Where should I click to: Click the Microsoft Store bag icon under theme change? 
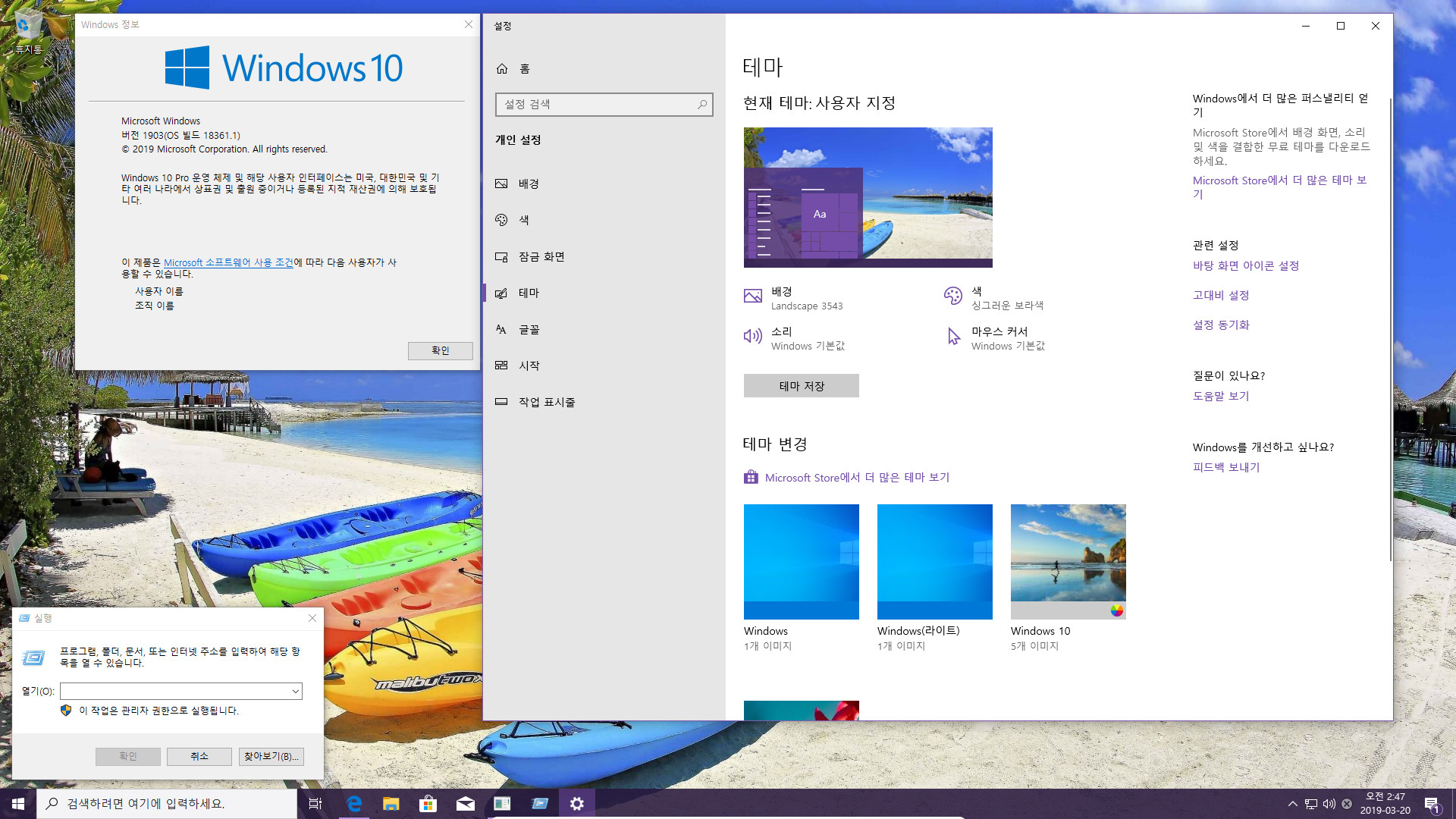coord(751,477)
